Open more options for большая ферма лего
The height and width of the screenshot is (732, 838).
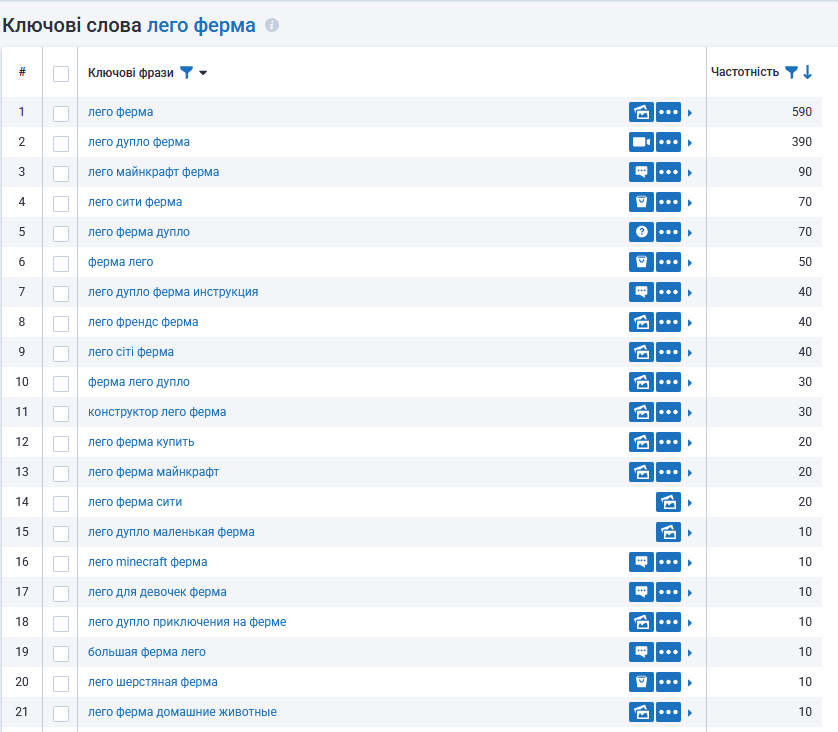click(x=669, y=652)
